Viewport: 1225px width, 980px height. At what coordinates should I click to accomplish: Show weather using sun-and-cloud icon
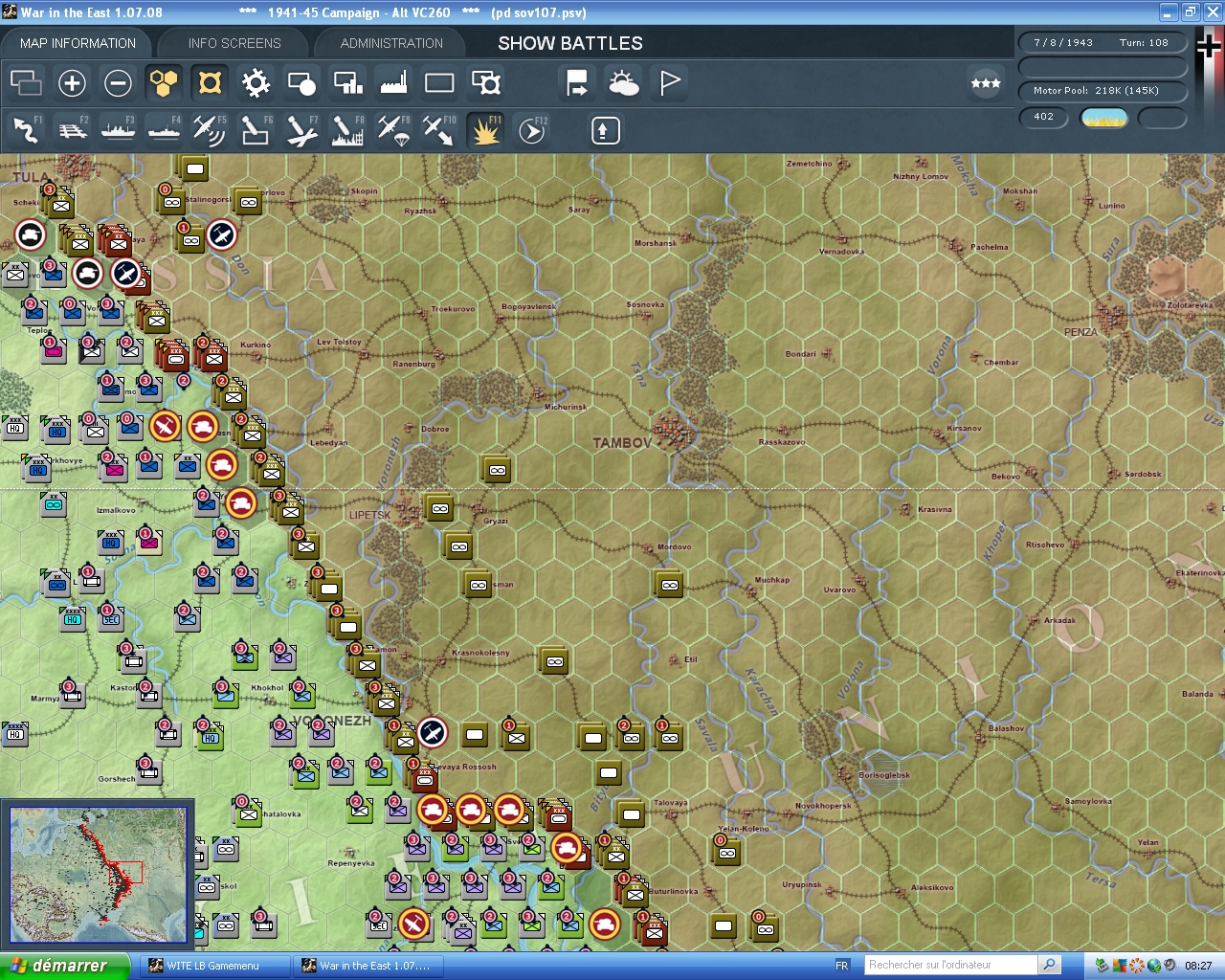(x=623, y=83)
